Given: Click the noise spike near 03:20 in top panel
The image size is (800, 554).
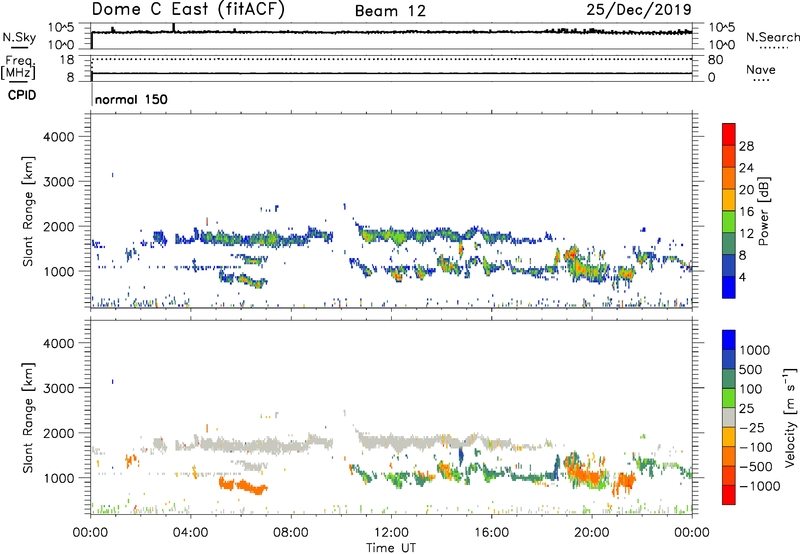Looking at the screenshot, I should coord(174,28).
